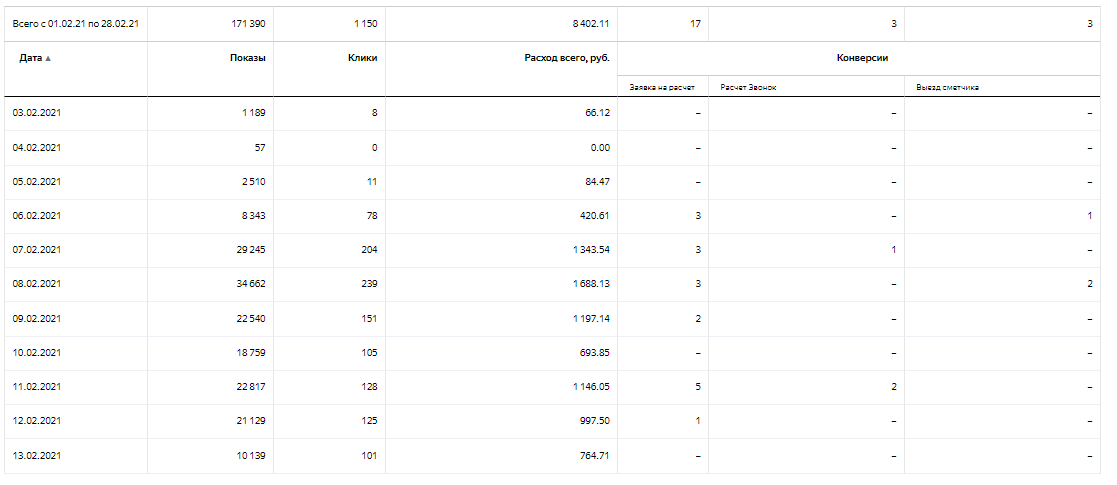Click impressions value 34 662
1117x485 pixels.
click(250, 283)
